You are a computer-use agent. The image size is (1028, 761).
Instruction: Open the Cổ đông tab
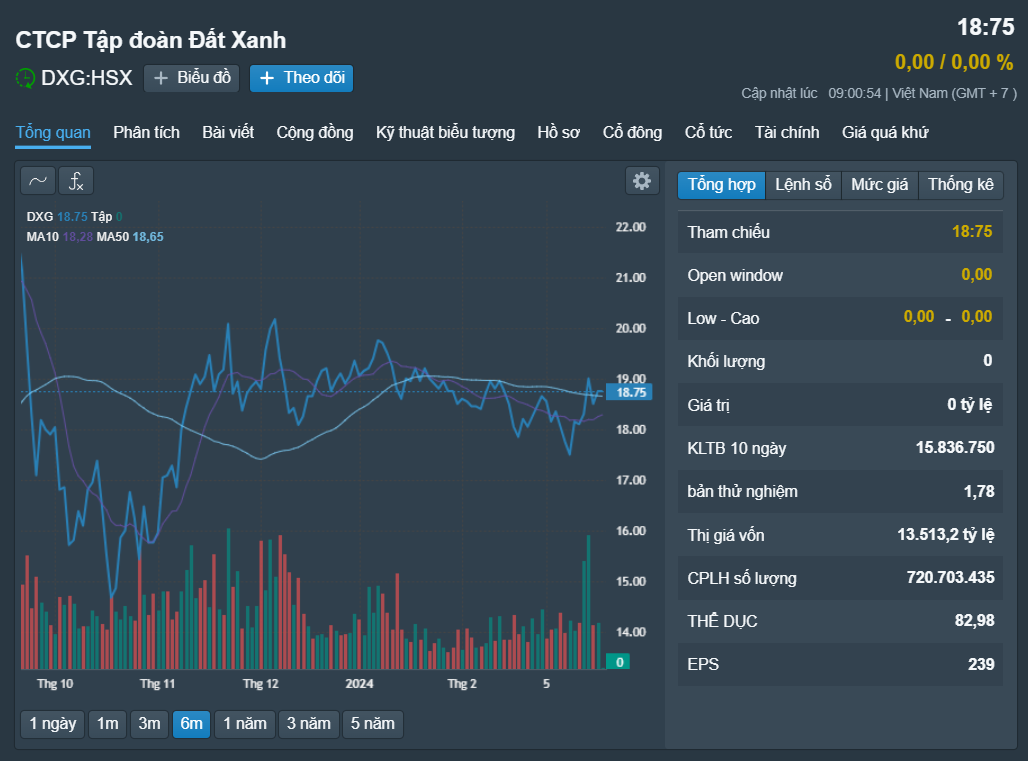click(x=633, y=132)
